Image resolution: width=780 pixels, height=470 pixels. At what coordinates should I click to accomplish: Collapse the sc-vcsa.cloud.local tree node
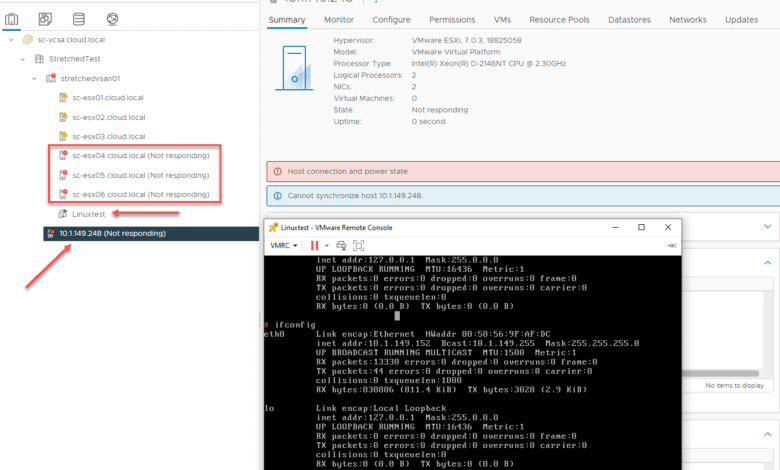click(11, 40)
